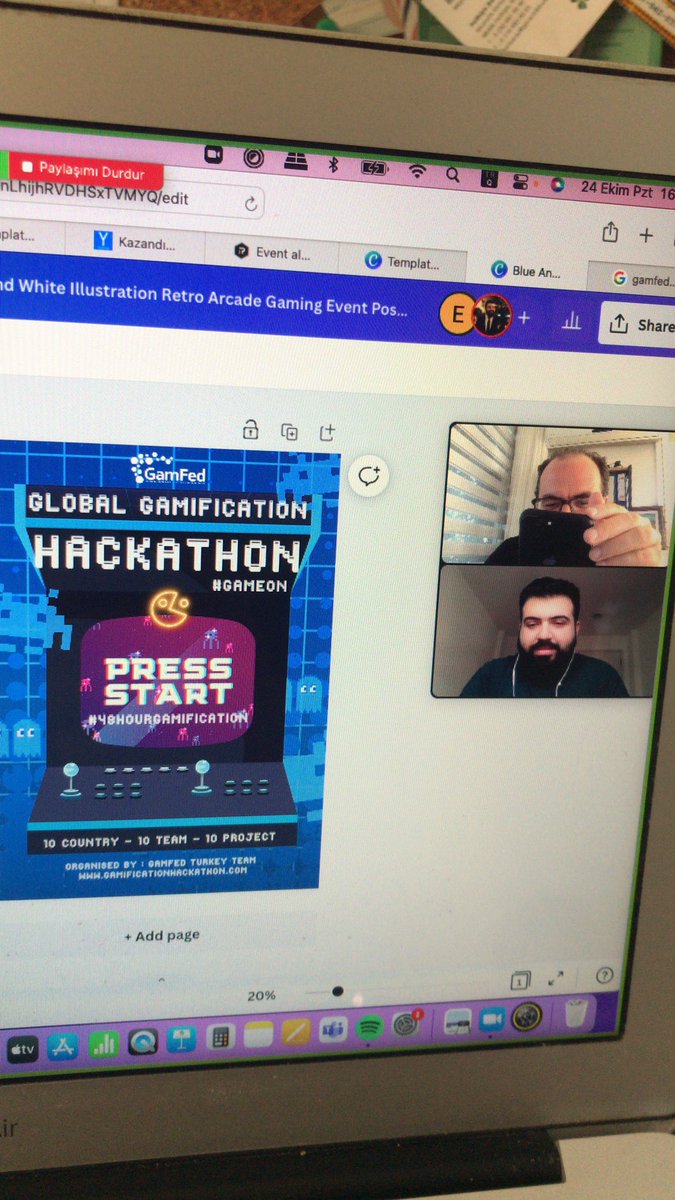The image size is (675, 1200).
Task: Open the Wi-Fi menu bar icon
Action: click(417, 171)
